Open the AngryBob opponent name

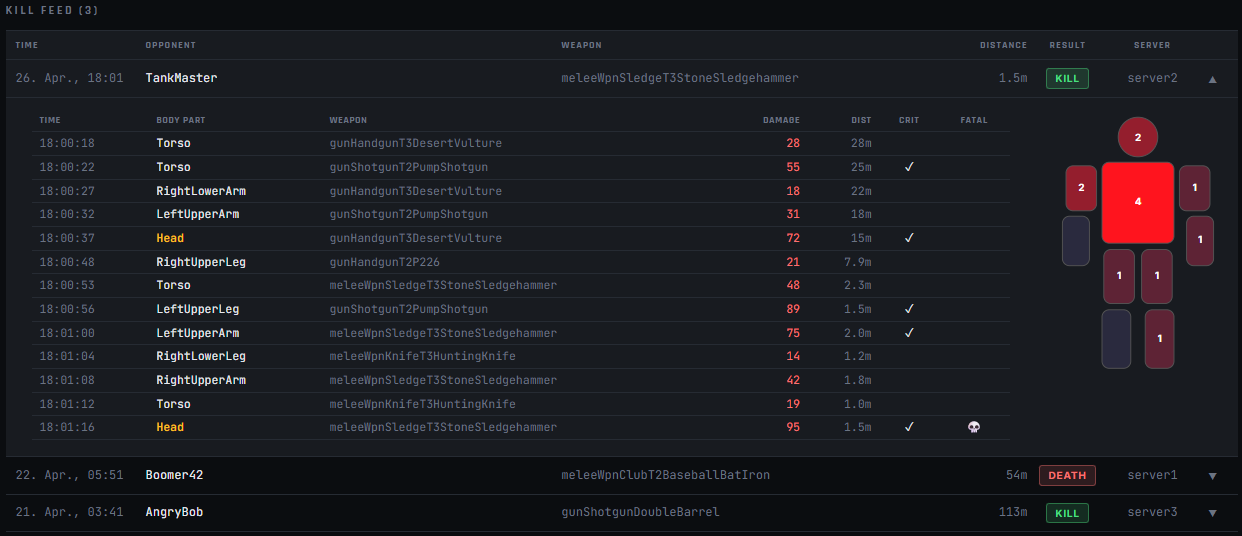pyautogui.click(x=174, y=513)
